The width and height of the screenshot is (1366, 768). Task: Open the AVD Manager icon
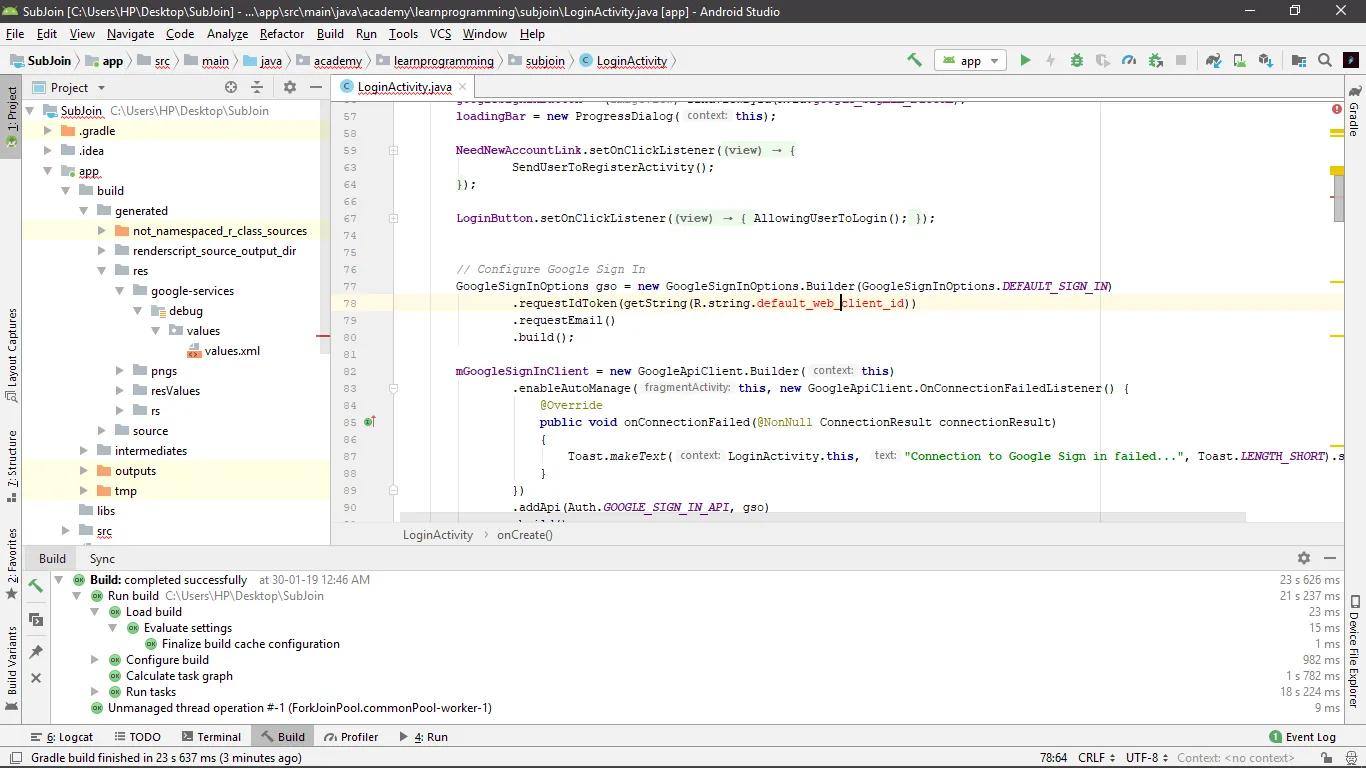(x=1239, y=61)
